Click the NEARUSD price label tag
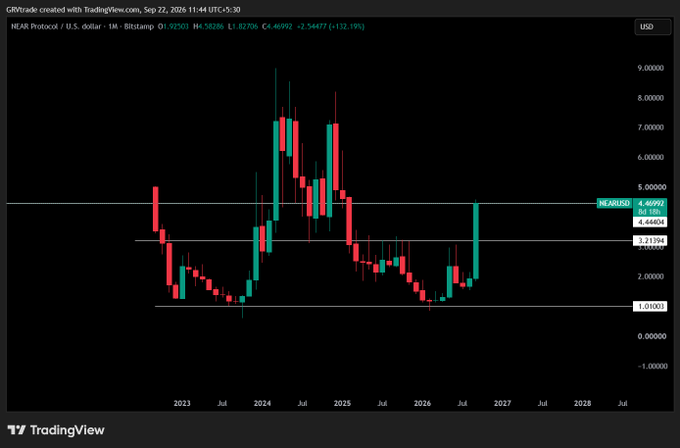This screenshot has height=448, width=680. tap(614, 203)
